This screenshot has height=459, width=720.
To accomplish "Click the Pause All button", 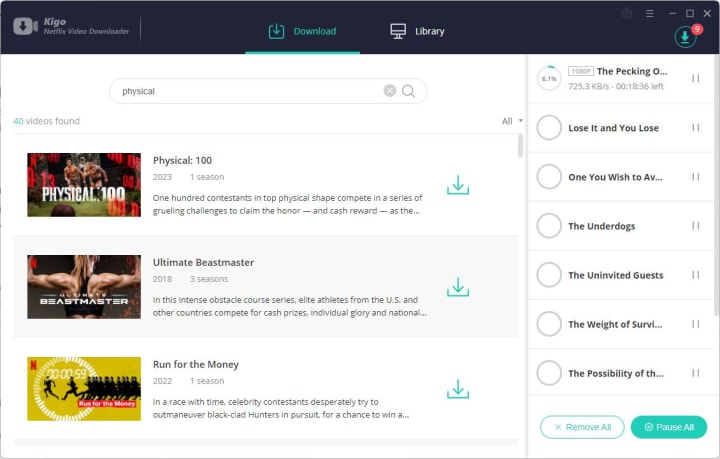I will click(x=669, y=427).
